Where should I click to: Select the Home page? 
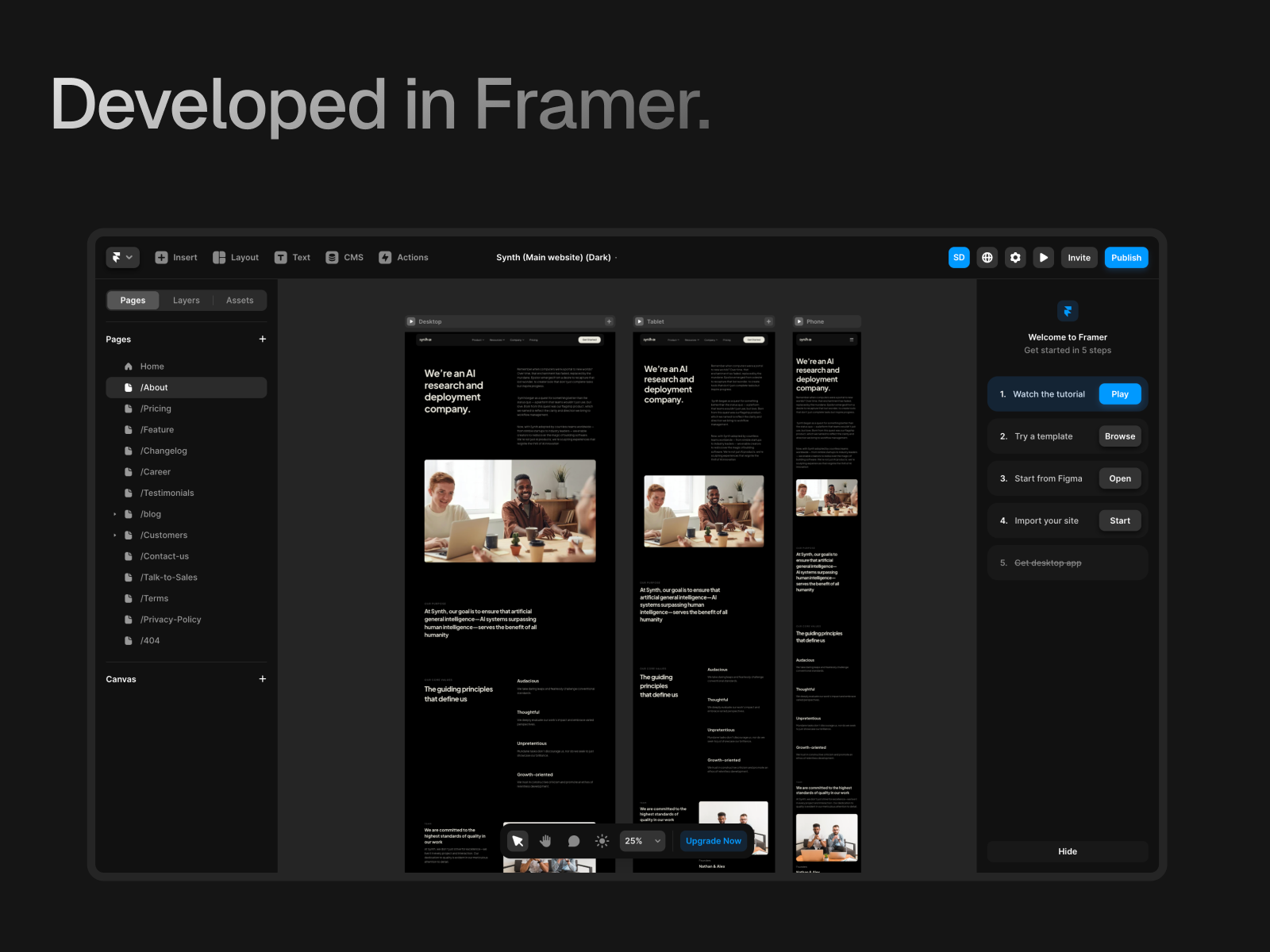[187, 367]
